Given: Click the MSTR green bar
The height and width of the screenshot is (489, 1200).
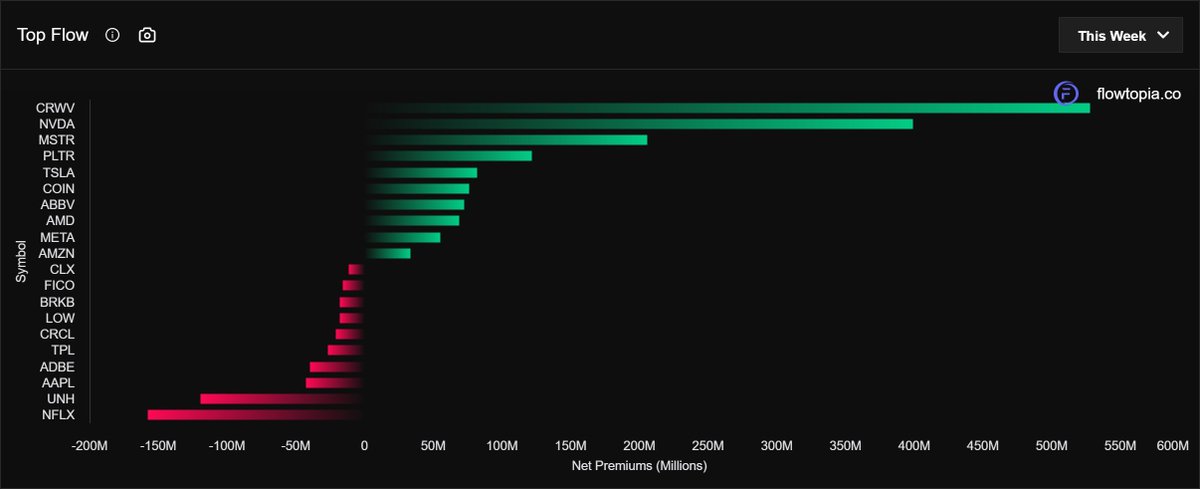Looking at the screenshot, I should [505, 140].
